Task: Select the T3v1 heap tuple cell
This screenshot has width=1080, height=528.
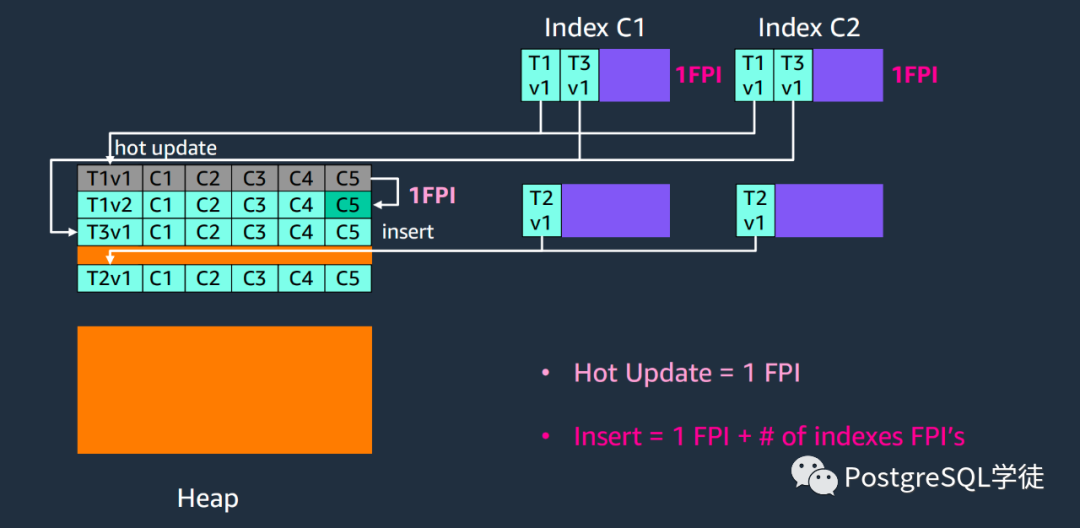Action: click(x=110, y=232)
